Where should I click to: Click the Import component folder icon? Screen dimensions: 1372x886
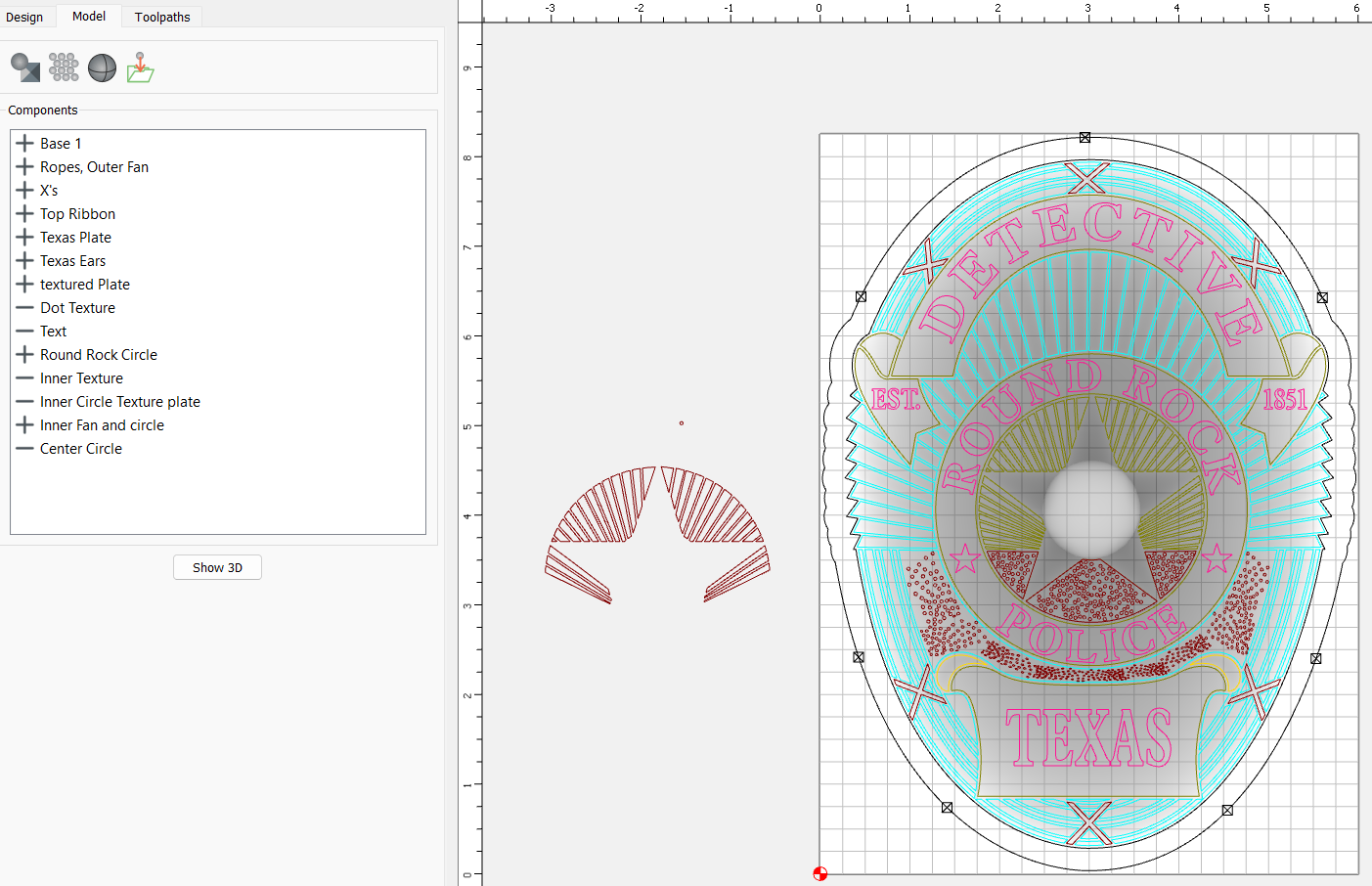pos(141,67)
